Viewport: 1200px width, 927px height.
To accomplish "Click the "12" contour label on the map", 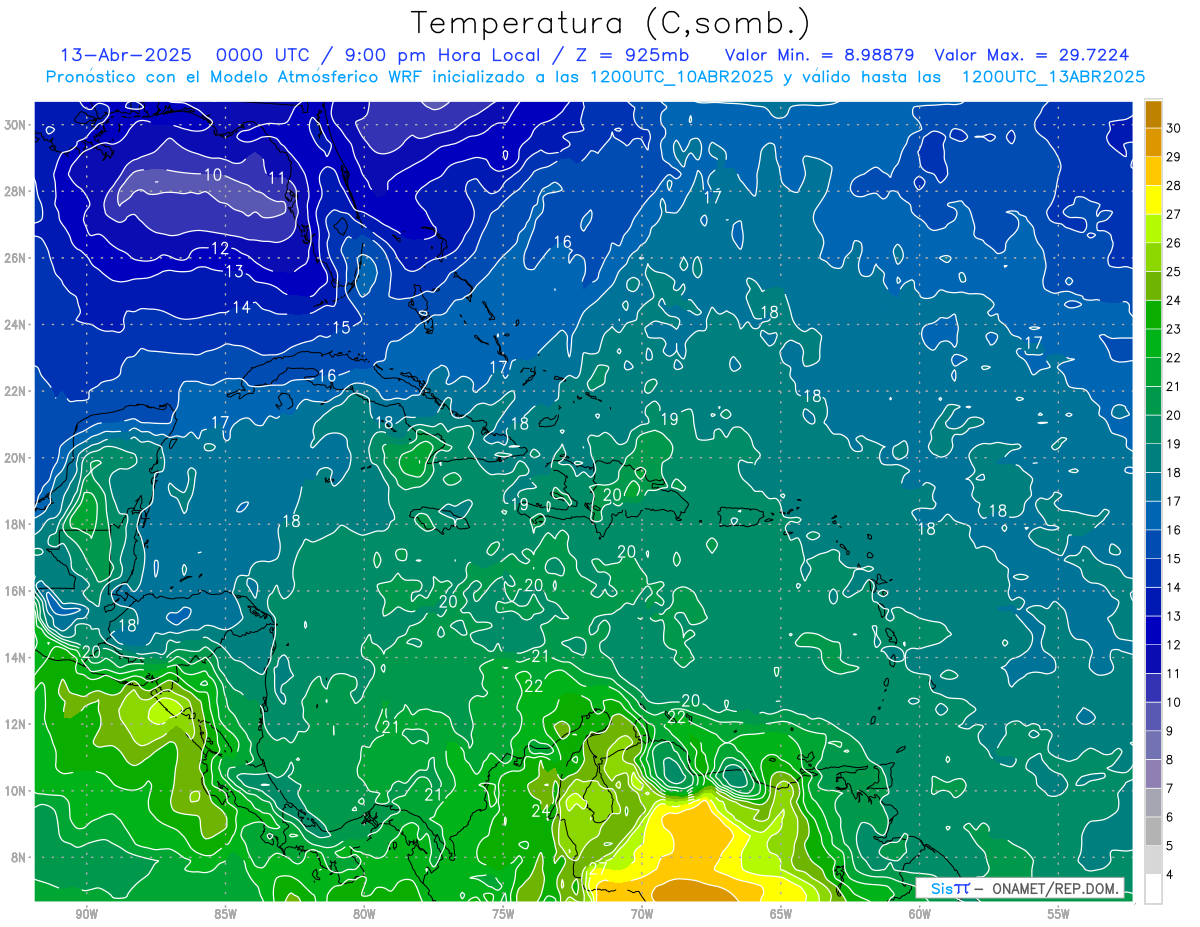I will coord(220,248).
